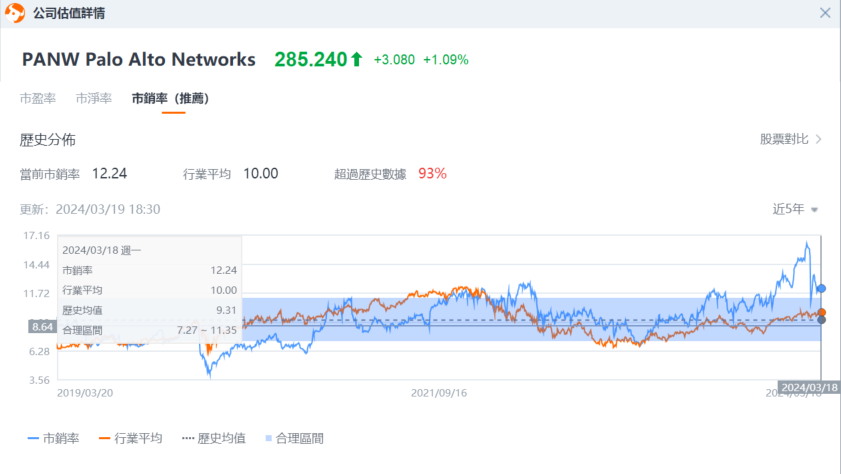Screen dimensions: 841x474
Task: Click the stock price 285.240
Action: (311, 60)
